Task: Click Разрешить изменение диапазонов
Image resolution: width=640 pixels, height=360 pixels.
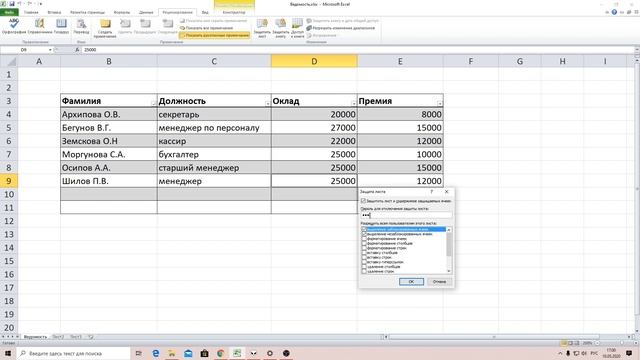Action: pyautogui.click(x=340, y=28)
